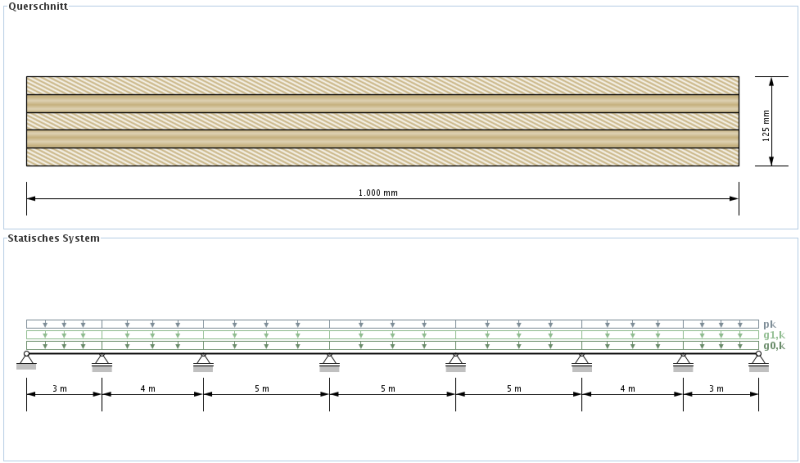Click the g1,k load label
Viewport: 800px width, 463px height.
point(772,335)
